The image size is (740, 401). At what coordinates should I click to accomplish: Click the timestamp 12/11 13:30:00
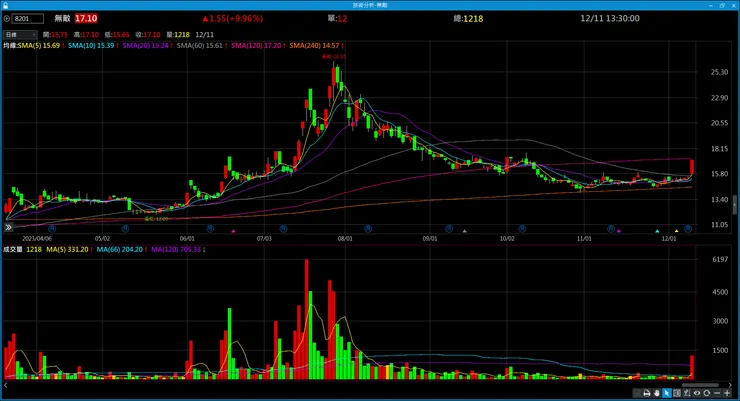(x=610, y=18)
